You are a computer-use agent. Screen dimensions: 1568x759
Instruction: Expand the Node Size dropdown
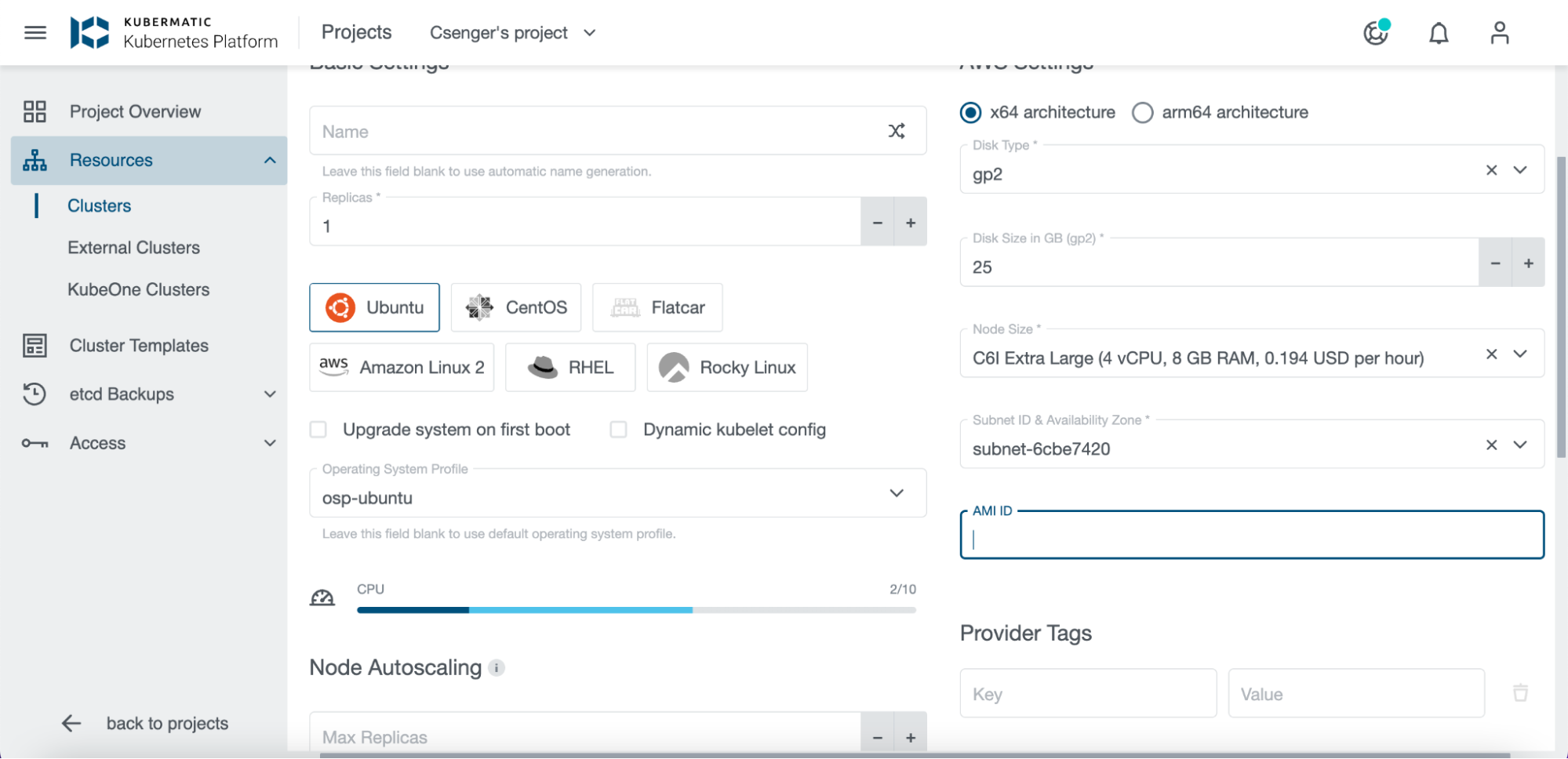1520,354
